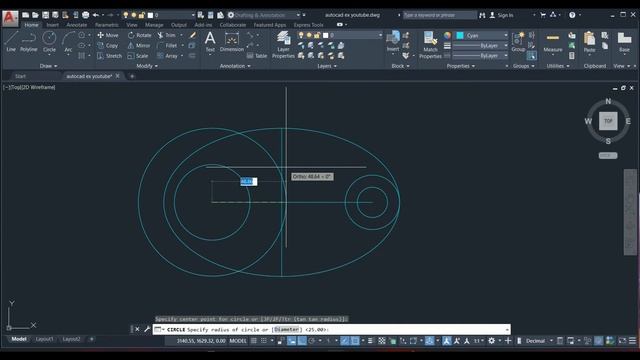Click the Copy tool

pos(108,46)
